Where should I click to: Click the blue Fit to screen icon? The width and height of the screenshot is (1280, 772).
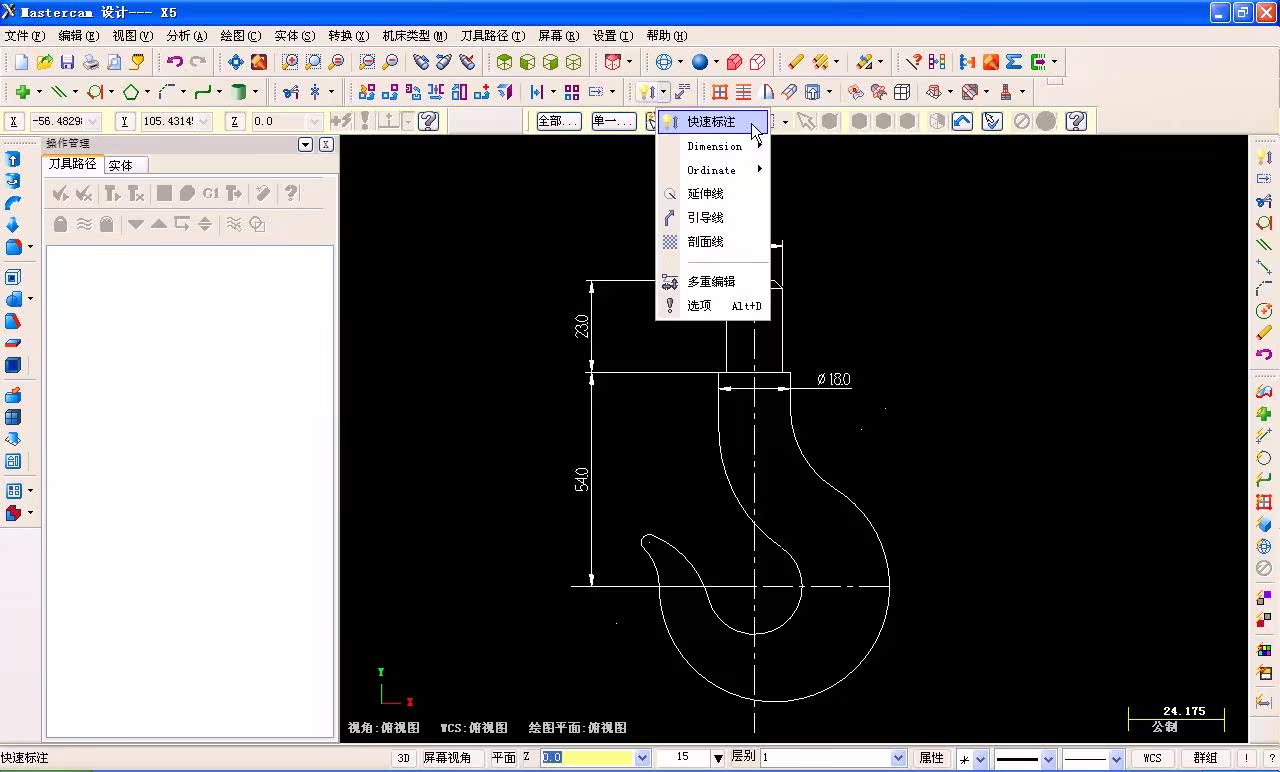coord(236,62)
